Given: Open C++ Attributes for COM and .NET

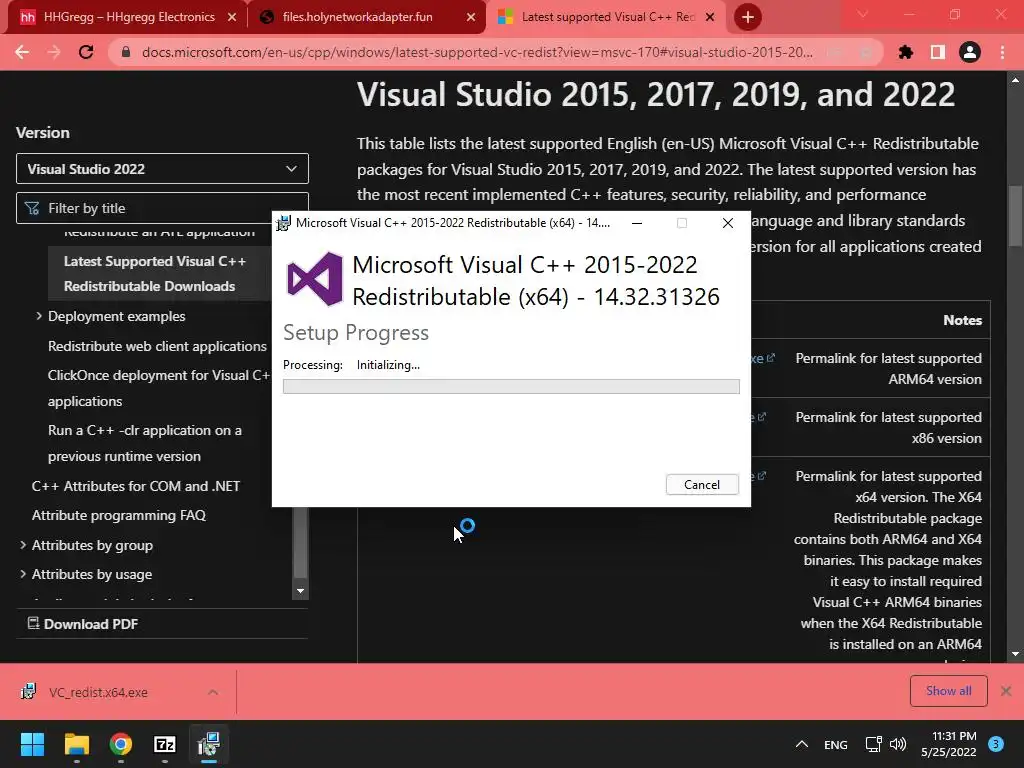Looking at the screenshot, I should coord(136,486).
